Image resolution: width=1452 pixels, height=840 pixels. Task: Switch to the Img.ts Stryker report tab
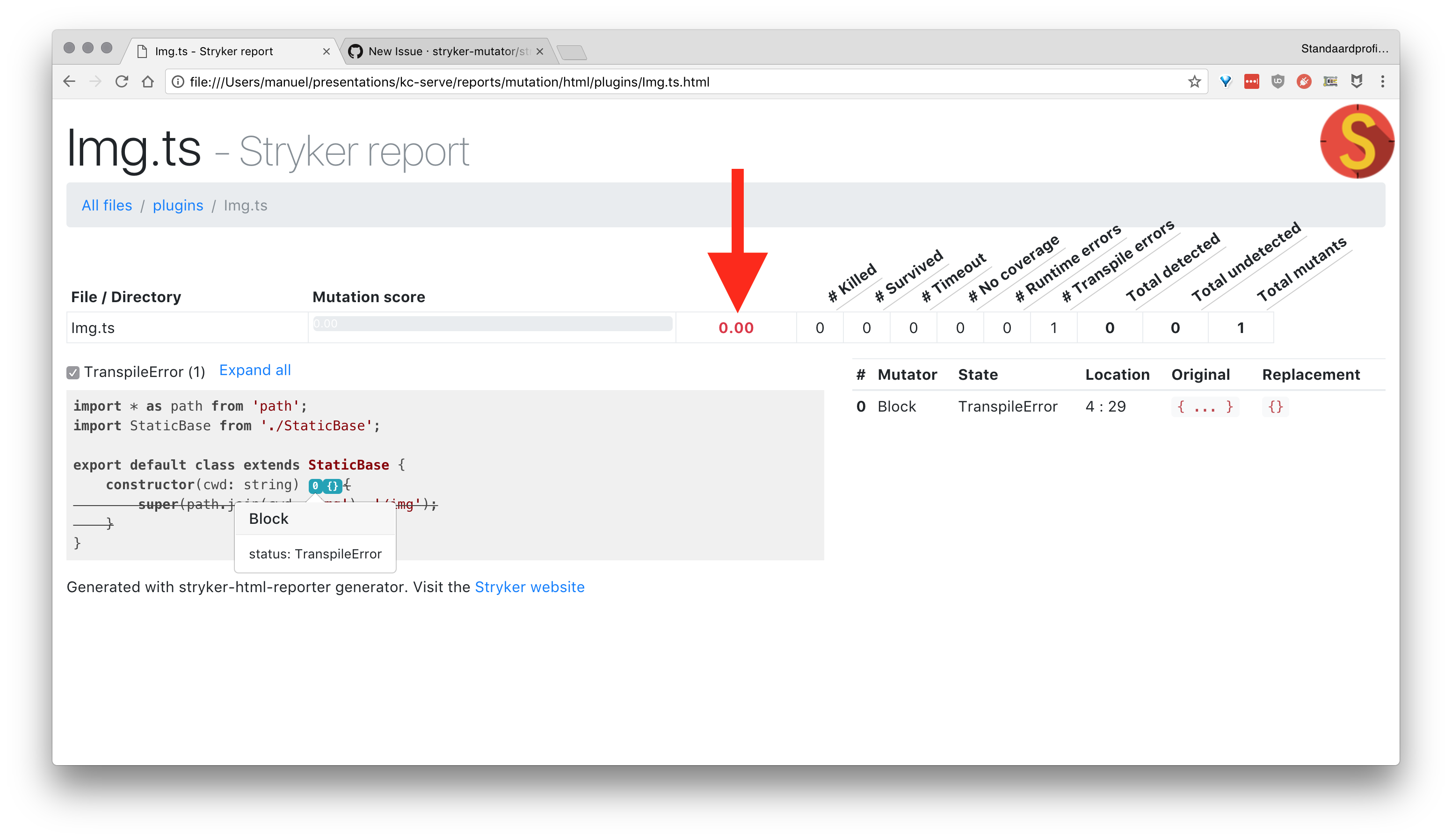point(231,51)
